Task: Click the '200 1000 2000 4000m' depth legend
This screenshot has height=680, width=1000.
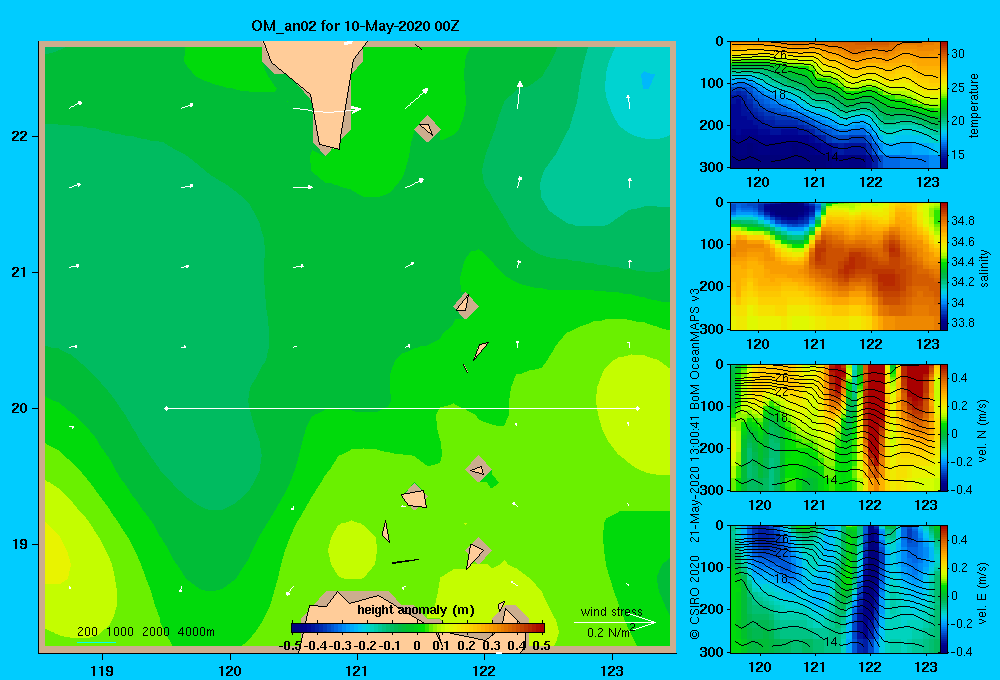Action: pos(145,632)
